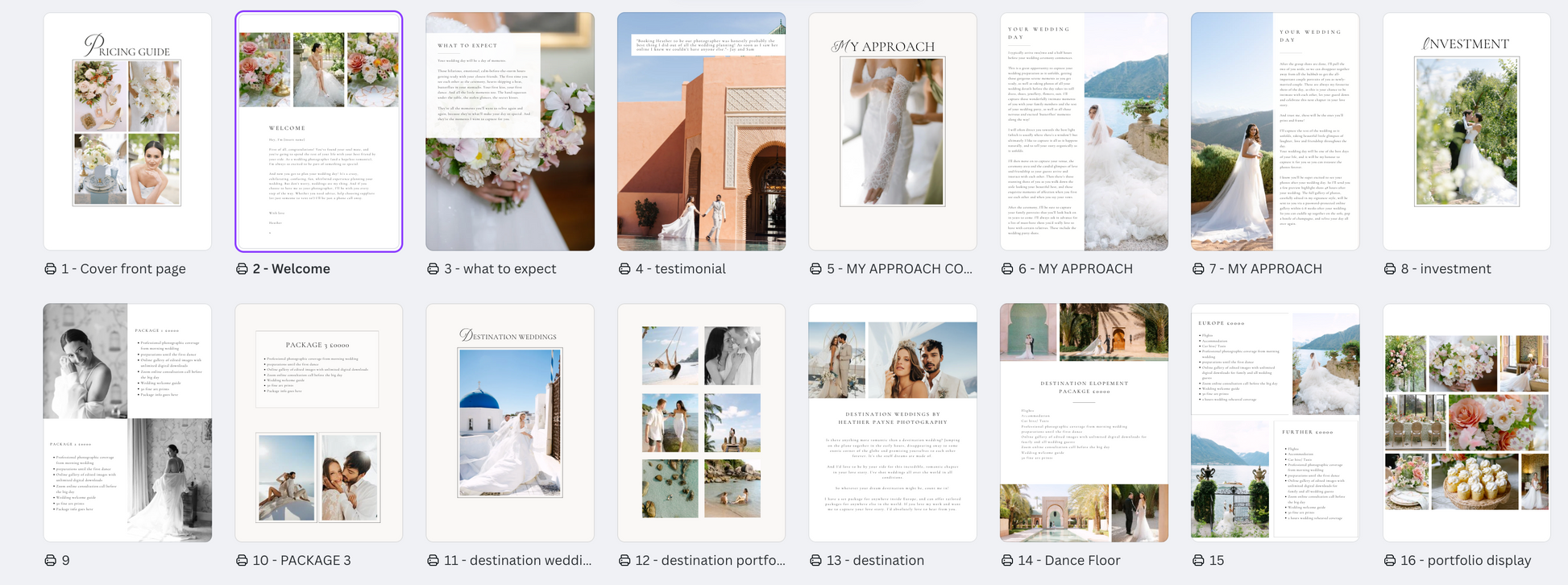1568x585 pixels.
Task: Click the icon beside '14 - Dance Floor'
Action: (1007, 561)
